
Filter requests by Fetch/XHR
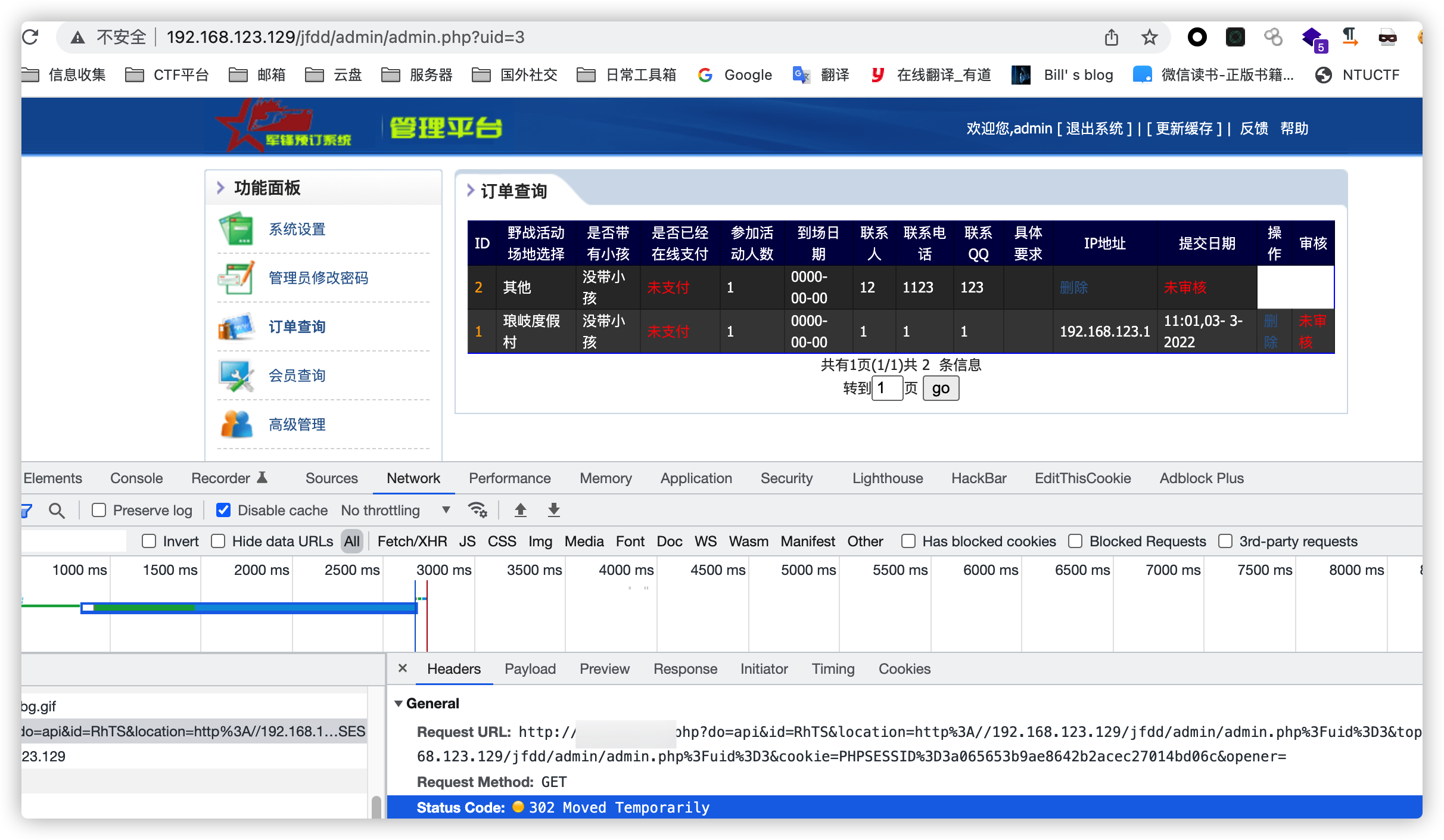(412, 541)
